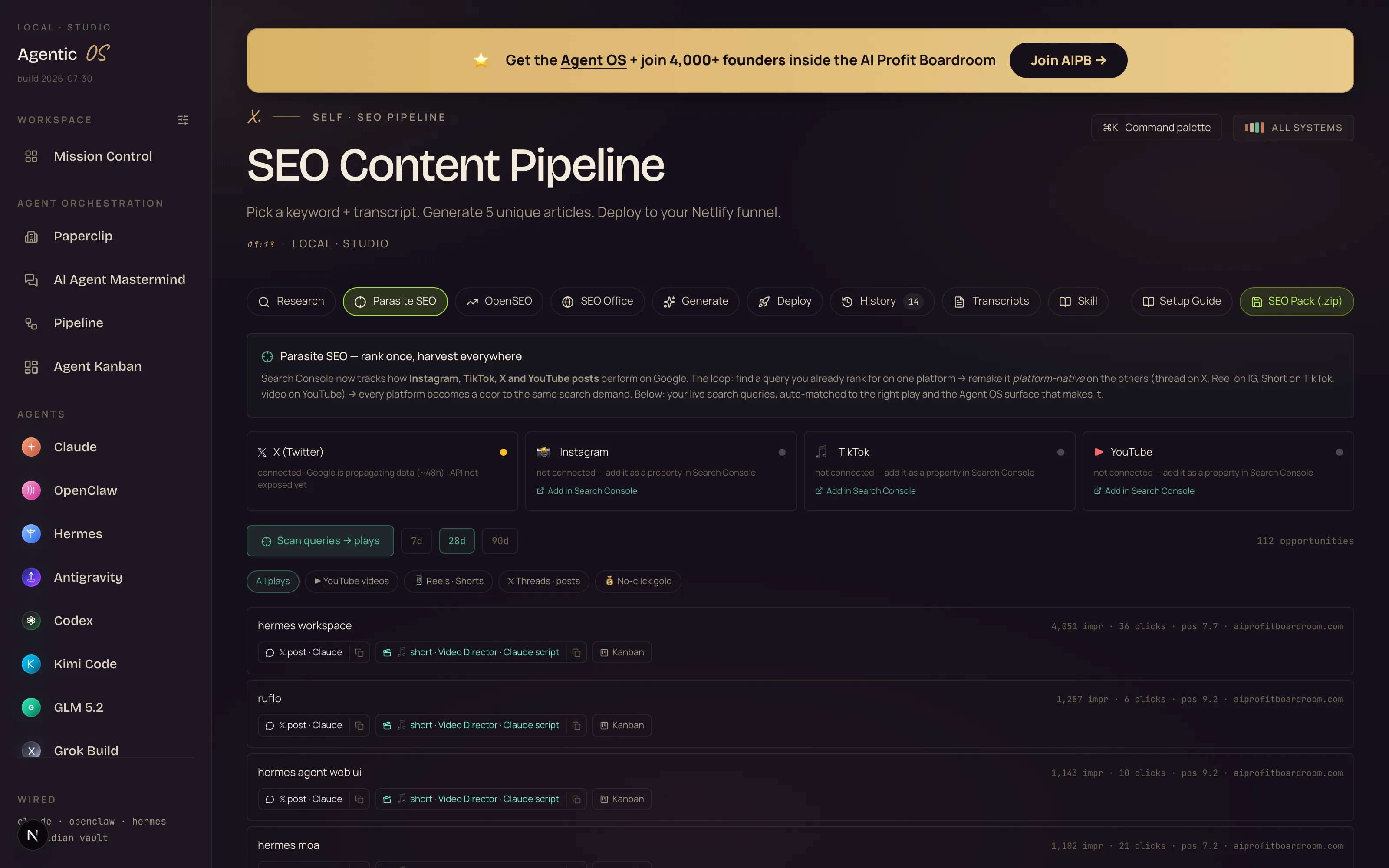Open the History tab
The image size is (1389, 868).
pos(882,301)
